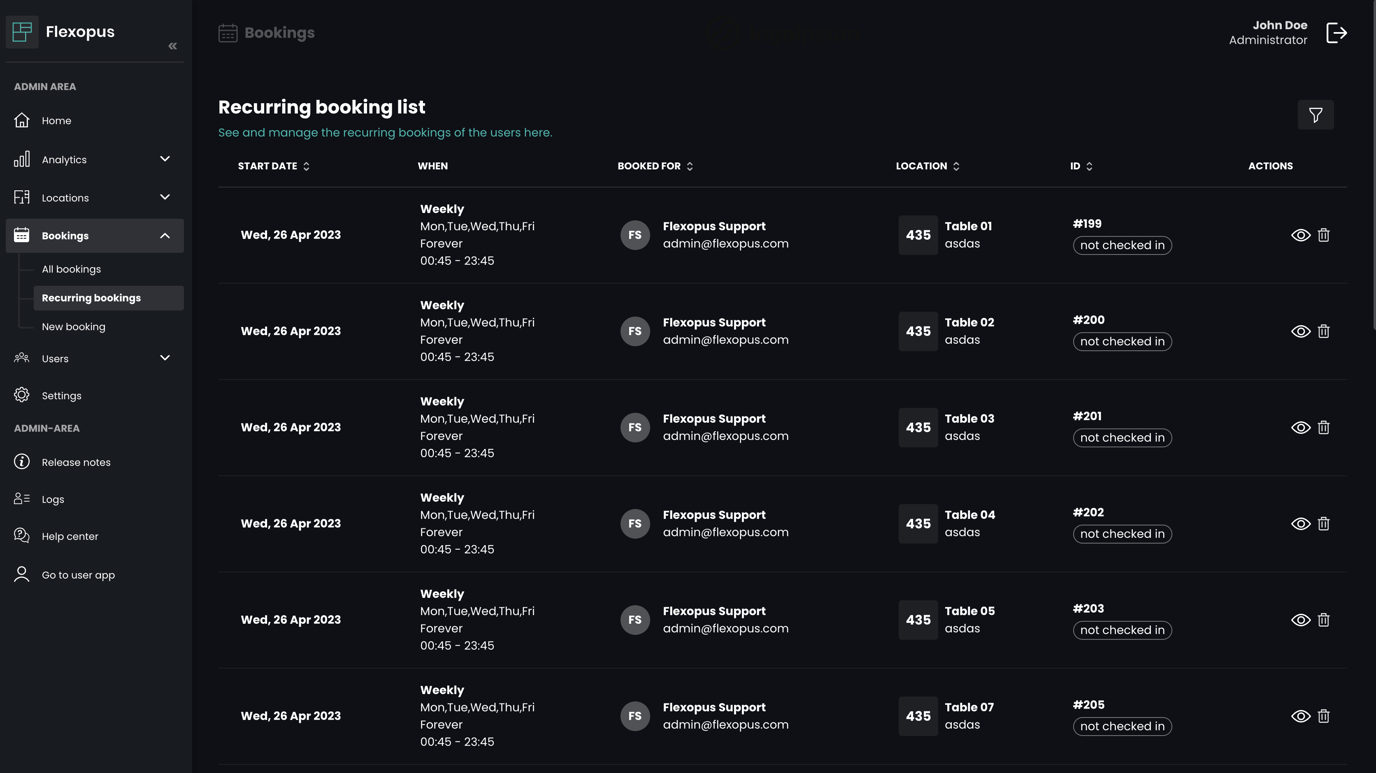Screen dimensions: 1376x773
Task: Go to user app link
Action: pyautogui.click(x=78, y=575)
